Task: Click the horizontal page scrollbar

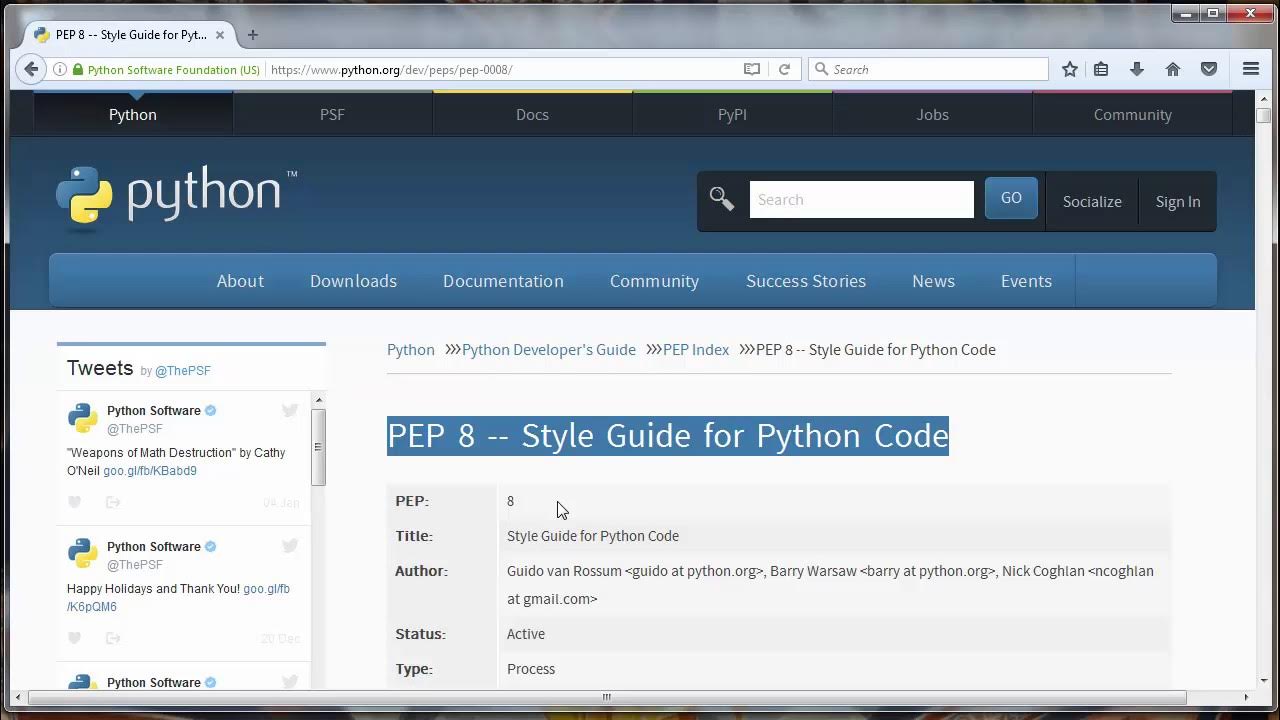Action: pyautogui.click(x=606, y=697)
